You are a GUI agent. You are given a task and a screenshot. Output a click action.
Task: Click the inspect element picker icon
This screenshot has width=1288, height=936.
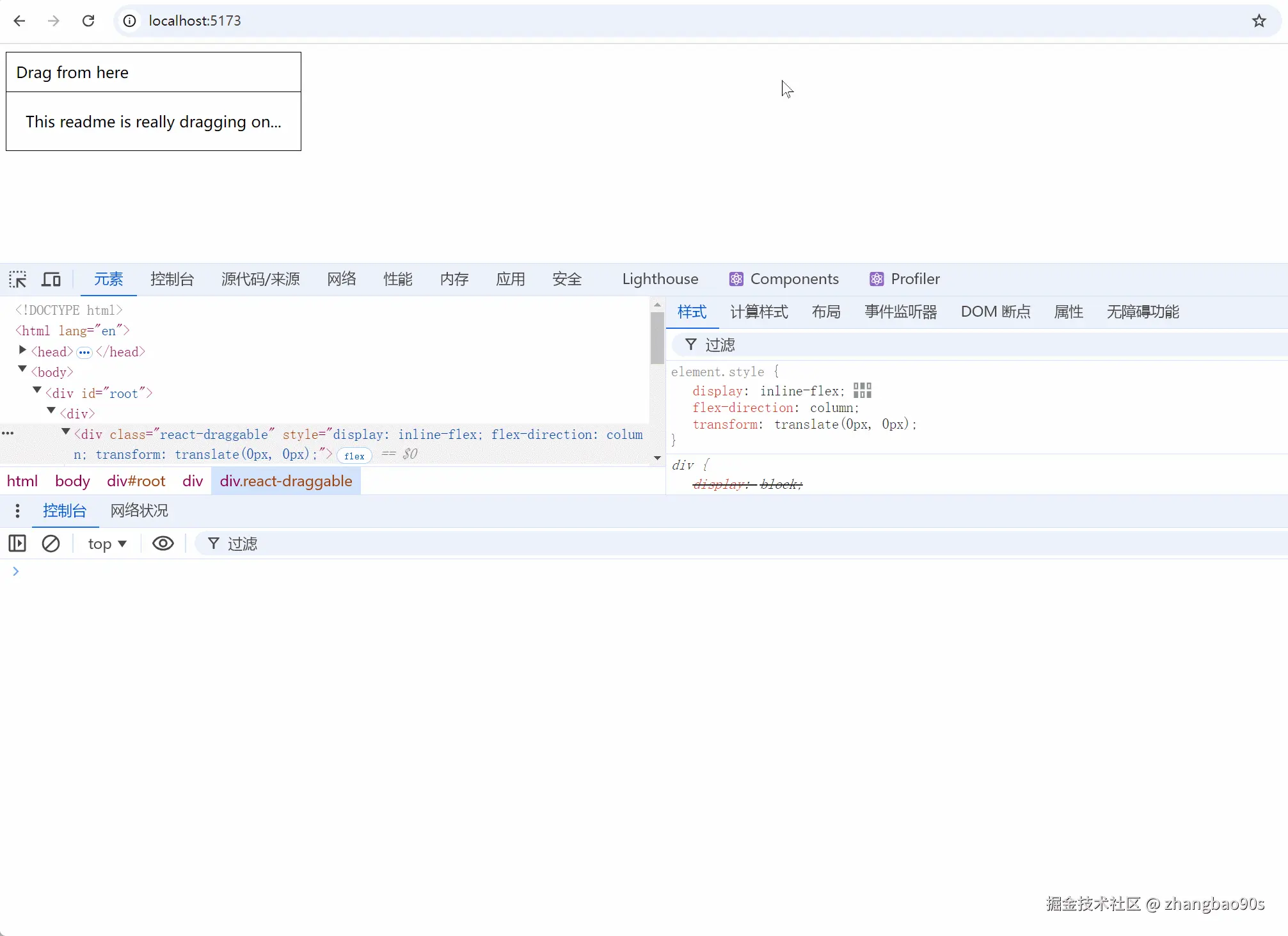18,279
